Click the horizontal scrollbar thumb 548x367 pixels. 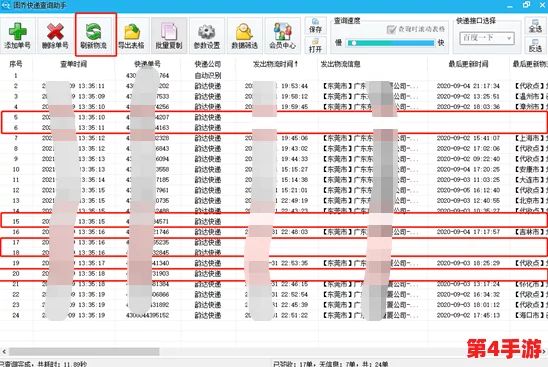coord(84,351)
